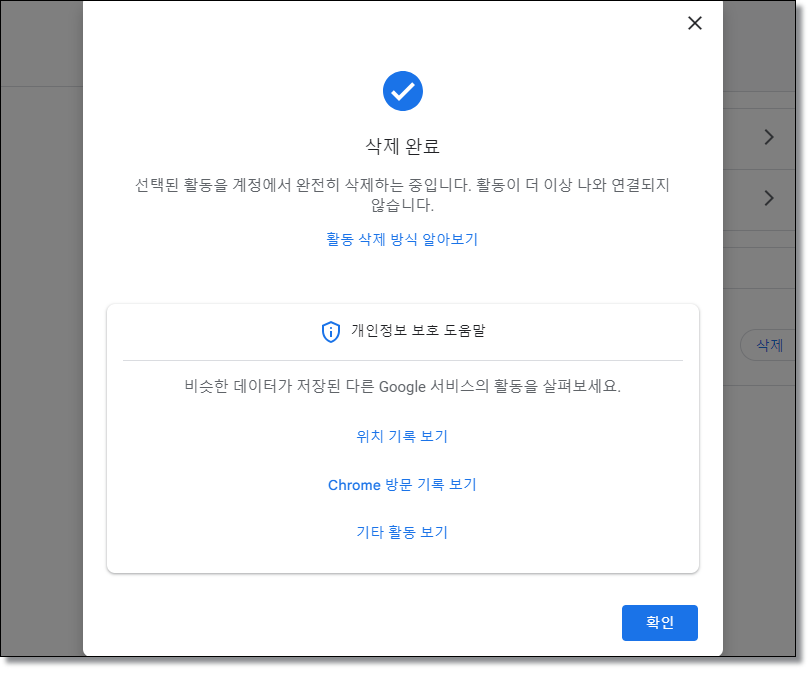Click the 개인정보 보호 도움말 heading
This screenshot has width=808, height=684.
[416, 331]
